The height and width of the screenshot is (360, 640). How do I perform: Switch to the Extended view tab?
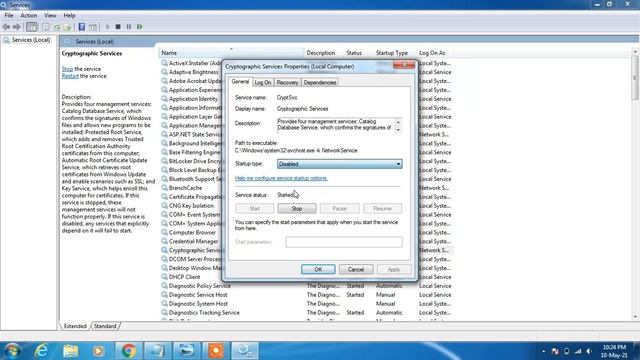point(75,326)
